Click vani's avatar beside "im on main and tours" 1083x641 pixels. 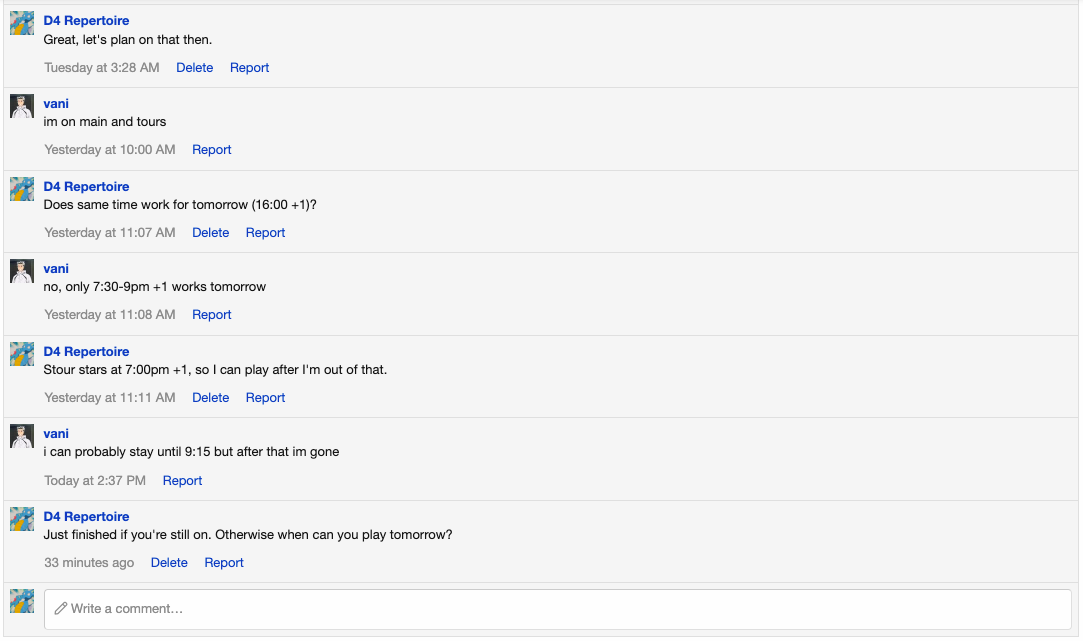click(x=21, y=104)
